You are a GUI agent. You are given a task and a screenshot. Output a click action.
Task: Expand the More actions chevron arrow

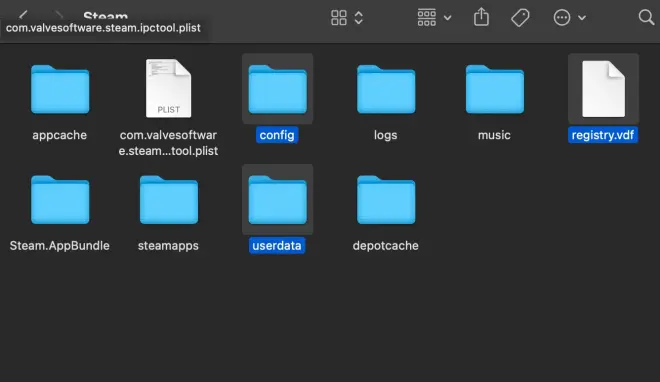(x=582, y=18)
